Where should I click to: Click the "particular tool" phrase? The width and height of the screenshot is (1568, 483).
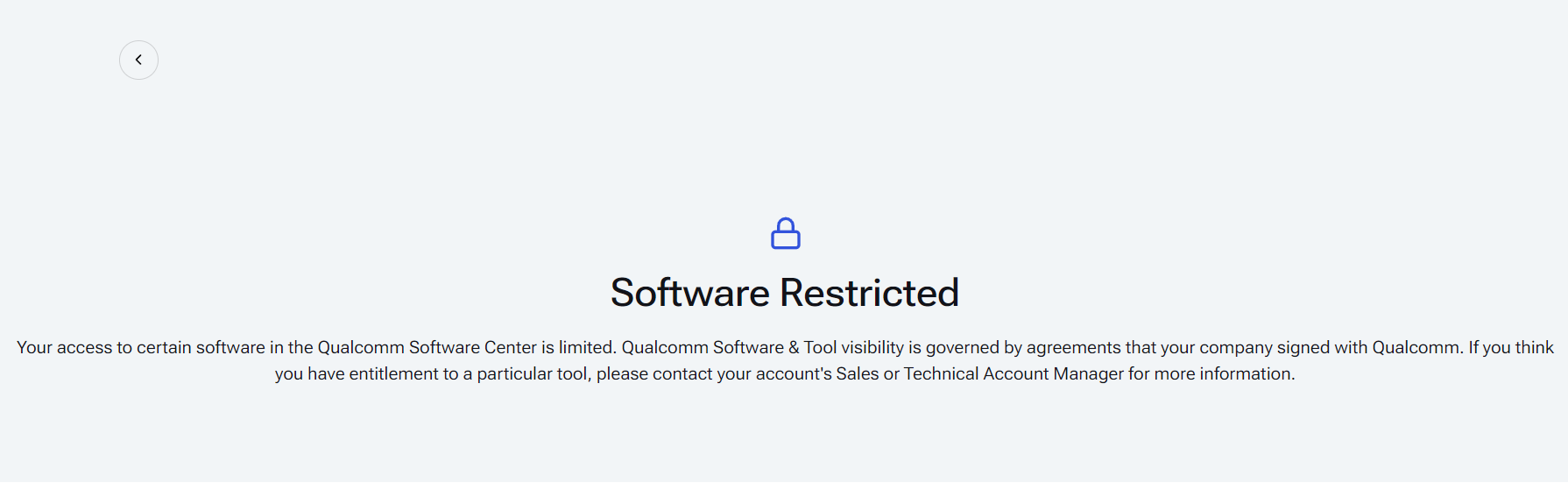point(532,374)
